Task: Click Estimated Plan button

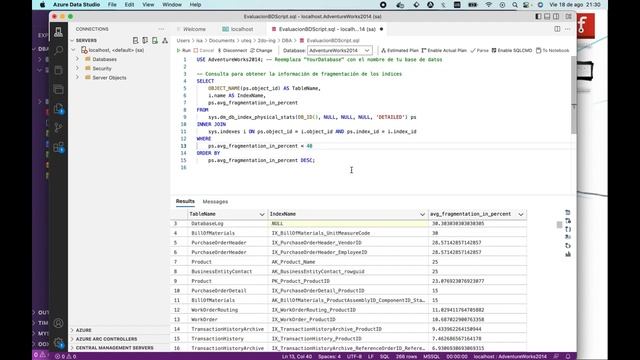Action: (x=400, y=50)
